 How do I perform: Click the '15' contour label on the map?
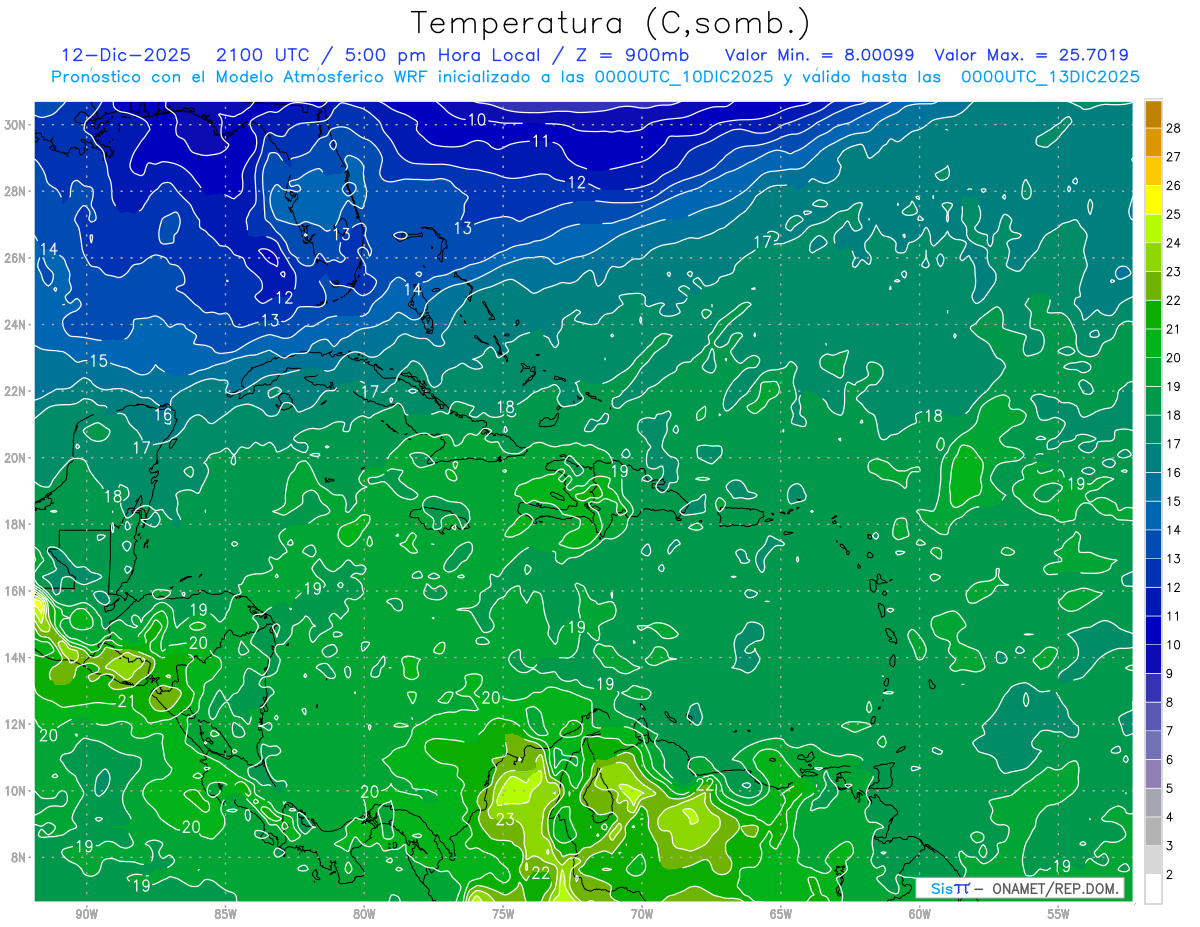point(98,361)
